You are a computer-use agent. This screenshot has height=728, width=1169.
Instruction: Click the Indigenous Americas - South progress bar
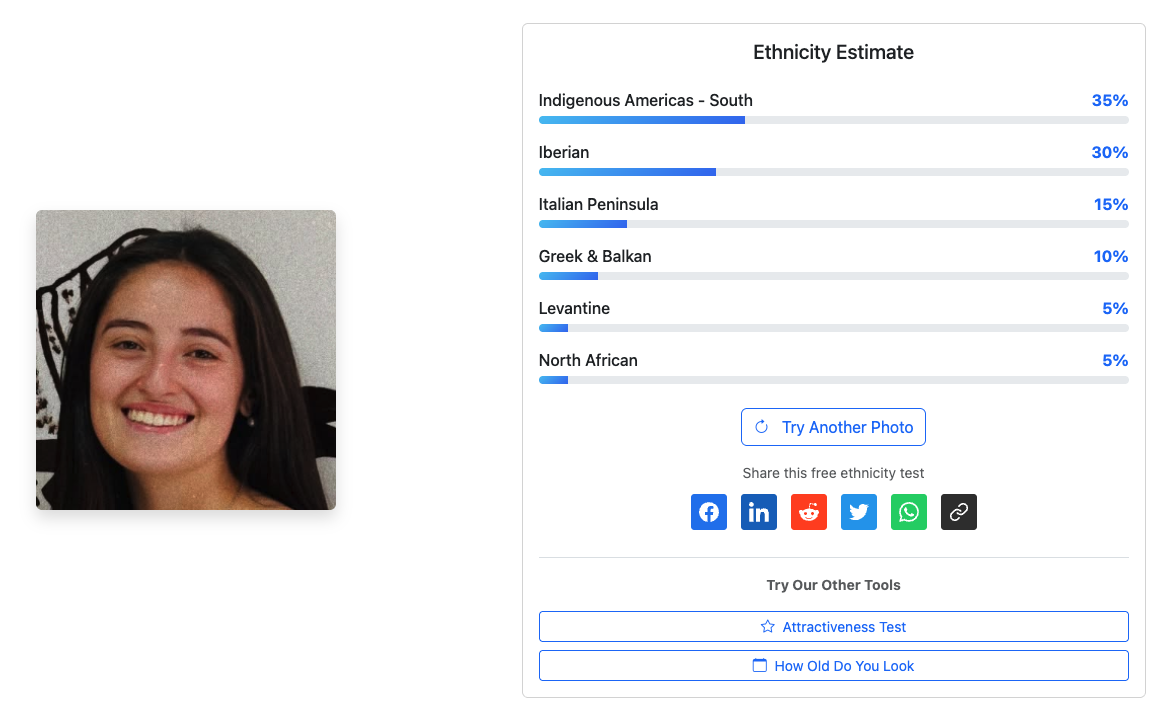click(833, 120)
